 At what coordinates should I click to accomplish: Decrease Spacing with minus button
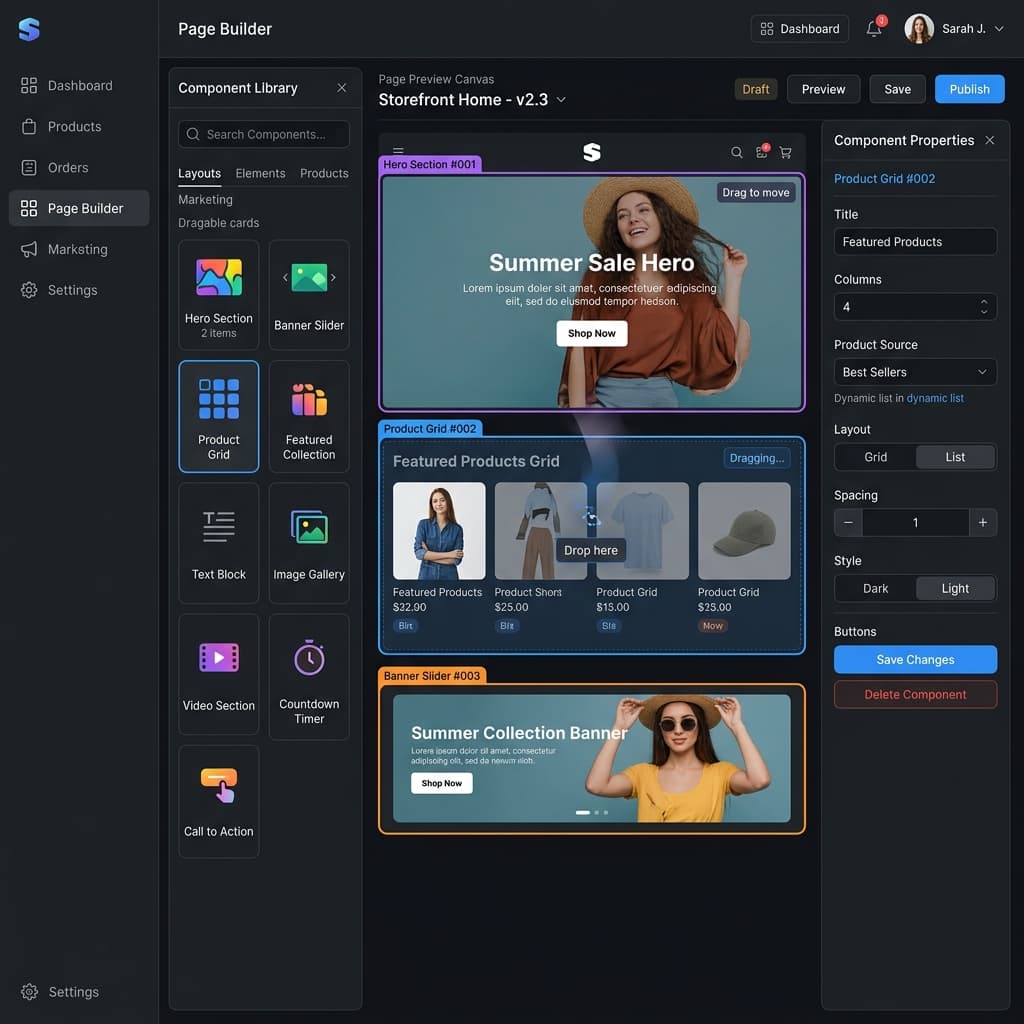click(848, 522)
